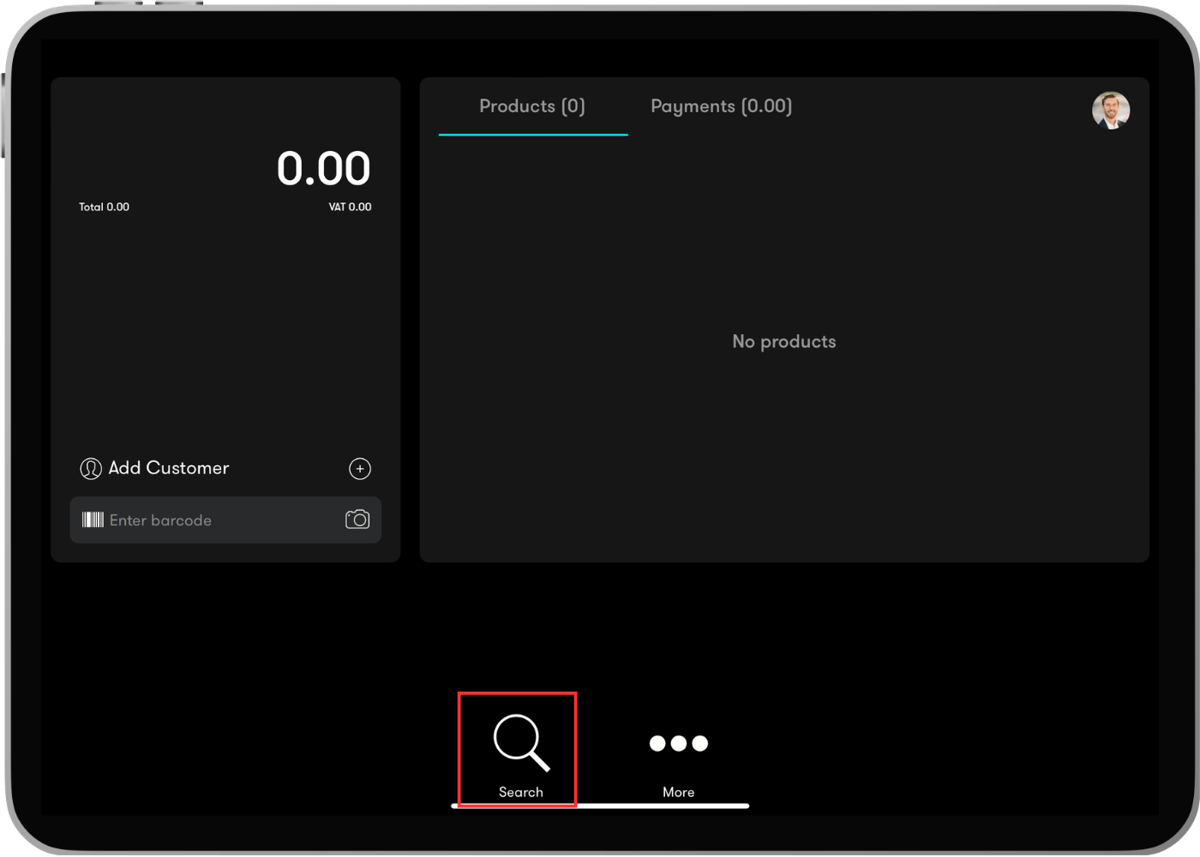Click the Total 0.00 label
The height and width of the screenshot is (857, 1200).
(104, 207)
